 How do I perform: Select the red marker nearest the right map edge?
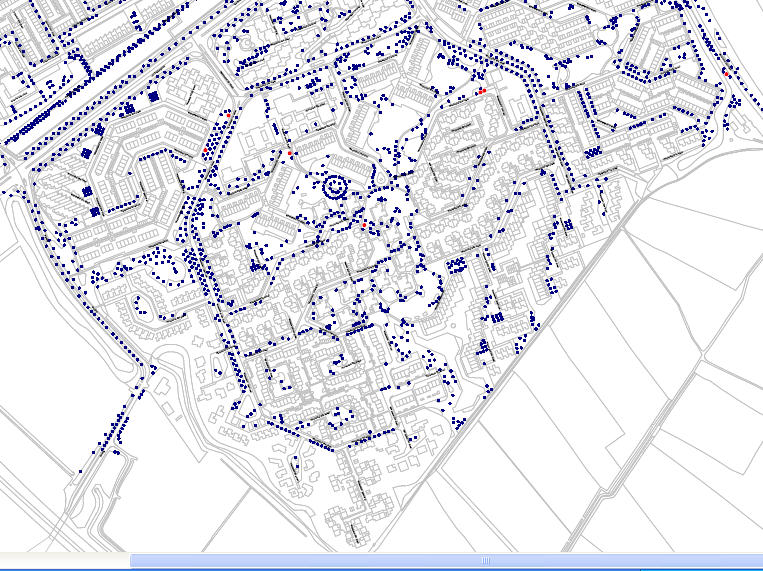(726, 73)
